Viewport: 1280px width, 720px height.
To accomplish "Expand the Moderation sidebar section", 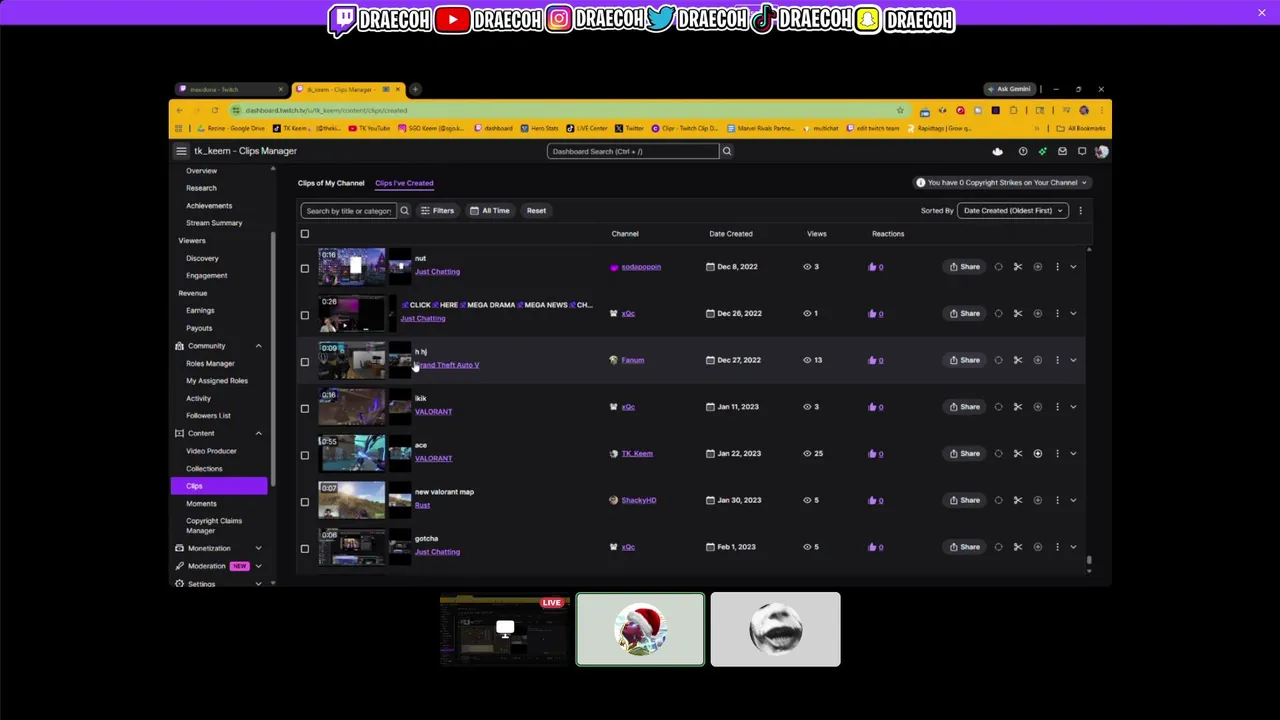I will pos(258,566).
